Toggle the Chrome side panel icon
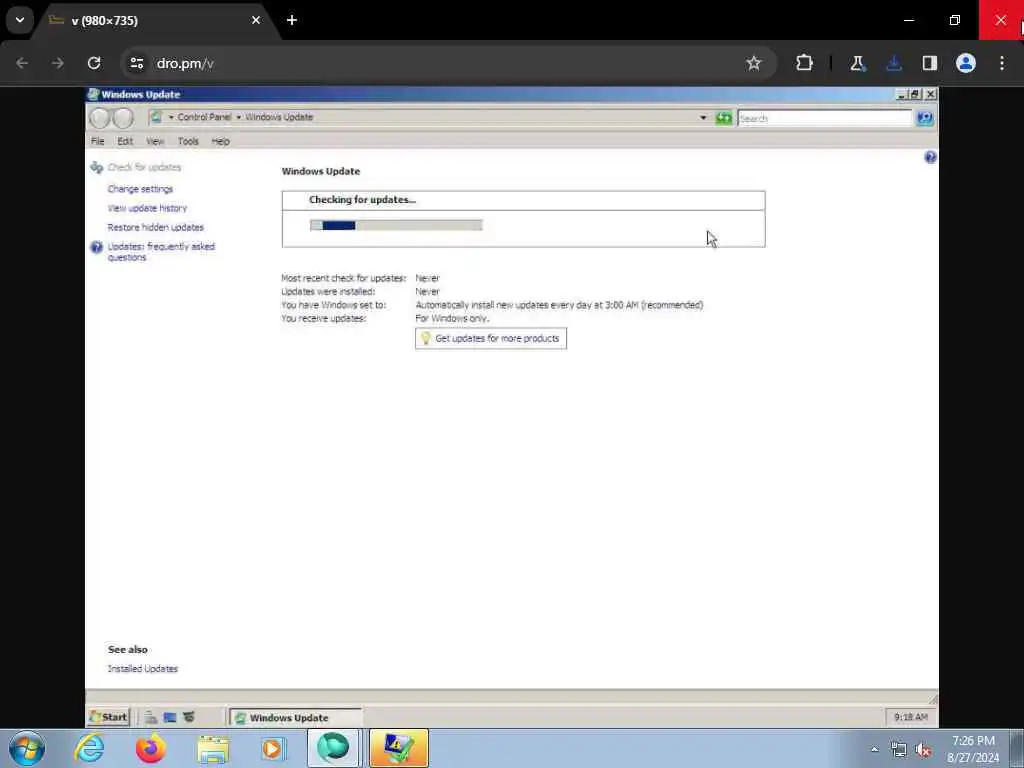This screenshot has height=768, width=1024. point(930,63)
